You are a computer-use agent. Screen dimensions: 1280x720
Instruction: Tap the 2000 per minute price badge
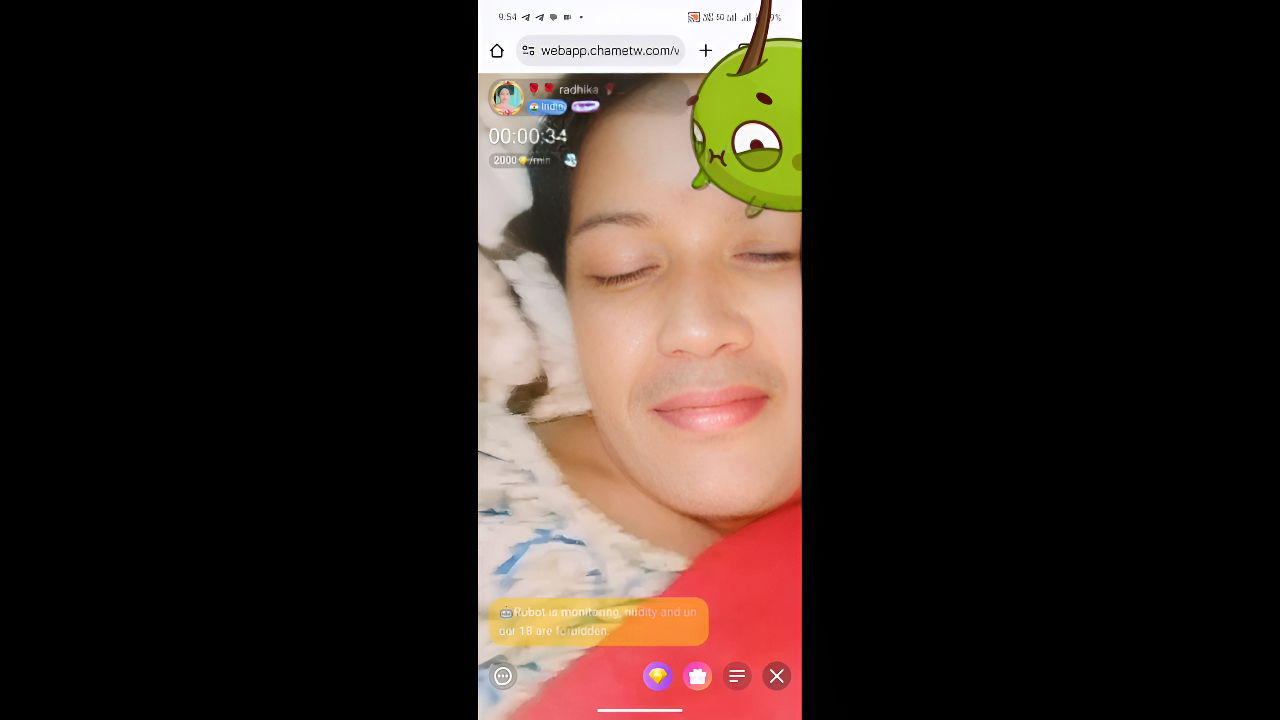[521, 160]
